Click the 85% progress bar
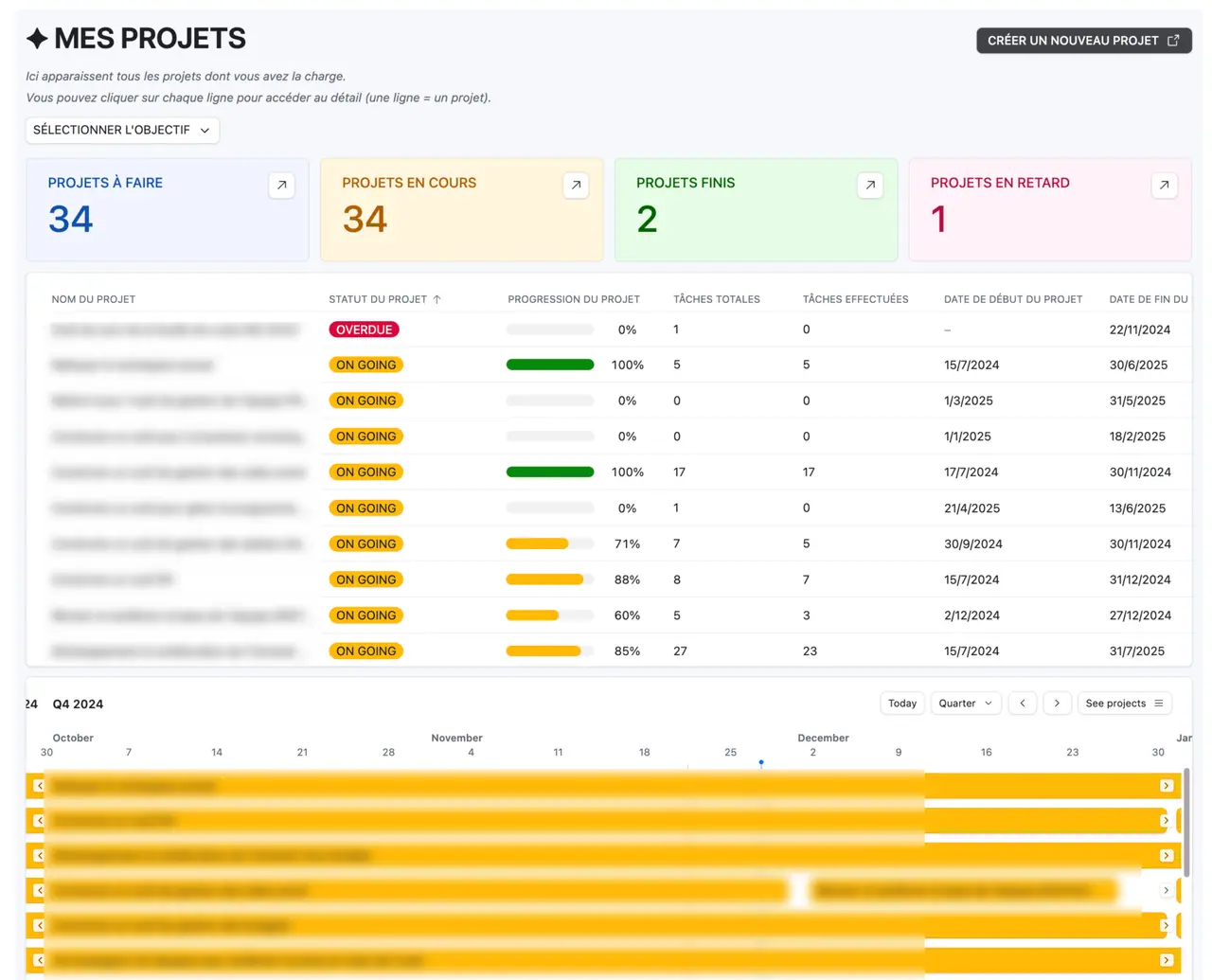1212x980 pixels. point(550,651)
